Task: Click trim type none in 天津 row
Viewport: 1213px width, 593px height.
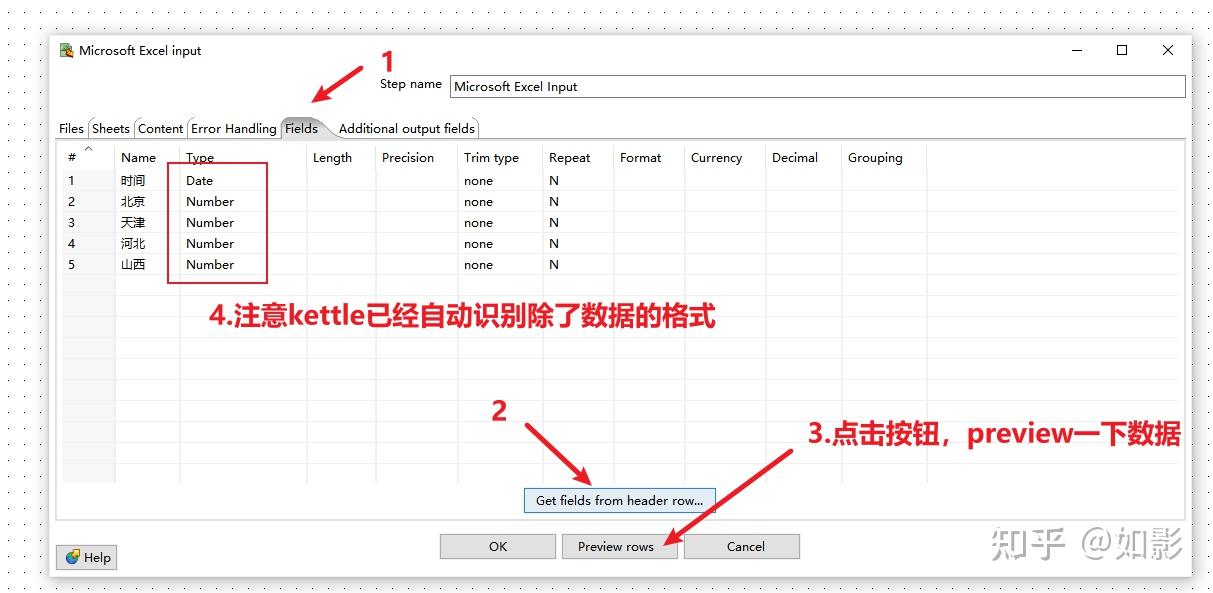Action: coord(478,223)
